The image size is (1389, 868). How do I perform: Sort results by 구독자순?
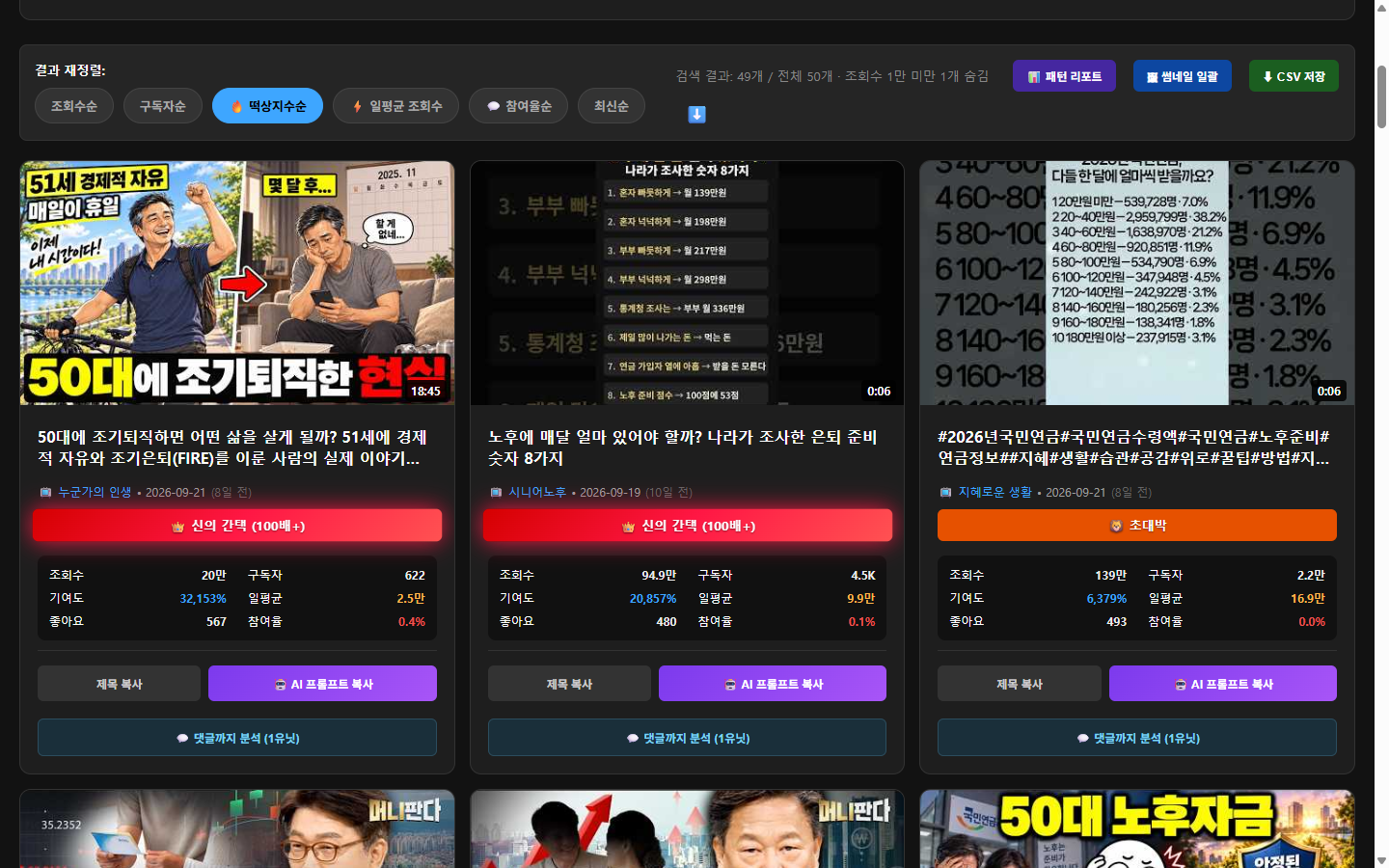(163, 106)
